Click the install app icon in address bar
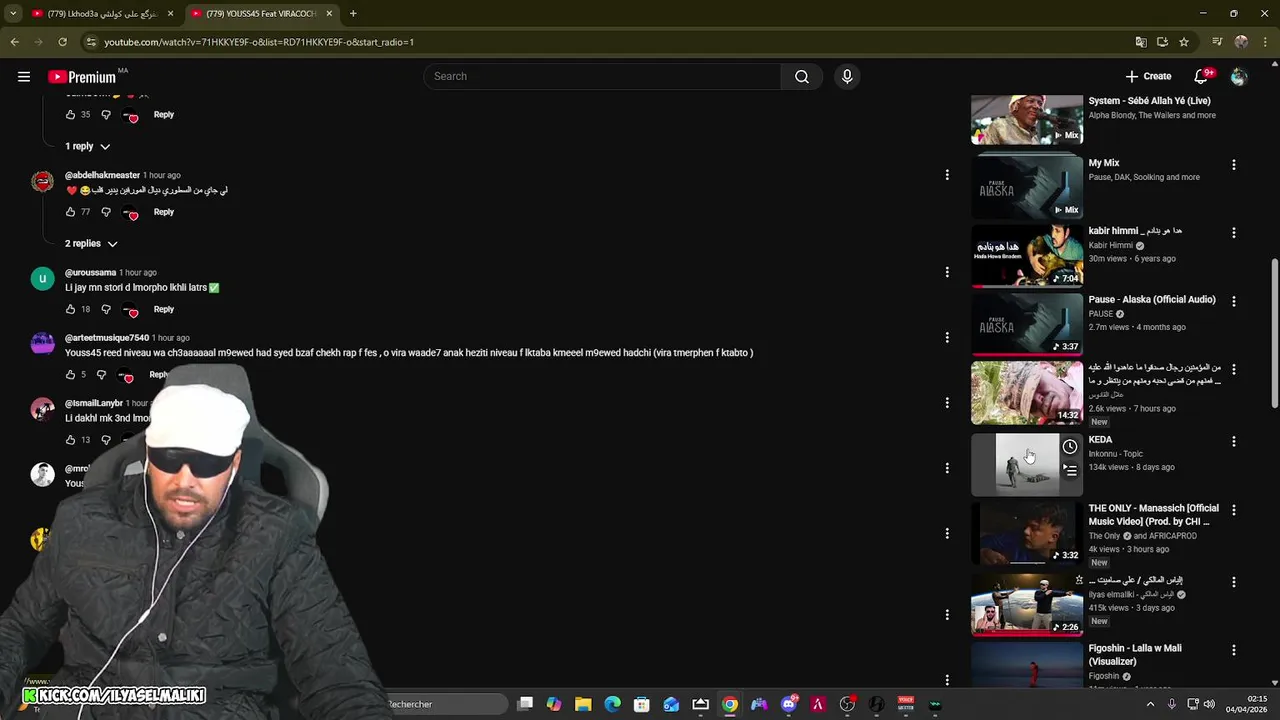This screenshot has height=720, width=1280. pos(1162,42)
